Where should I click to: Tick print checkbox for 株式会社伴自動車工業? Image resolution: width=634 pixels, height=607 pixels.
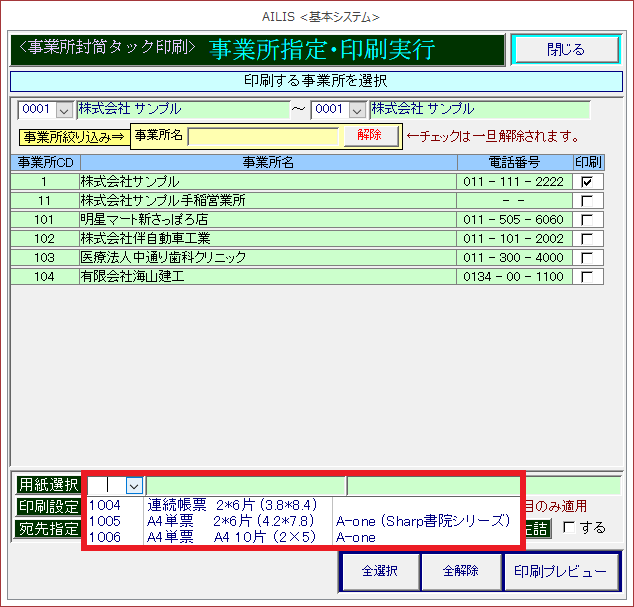point(587,239)
